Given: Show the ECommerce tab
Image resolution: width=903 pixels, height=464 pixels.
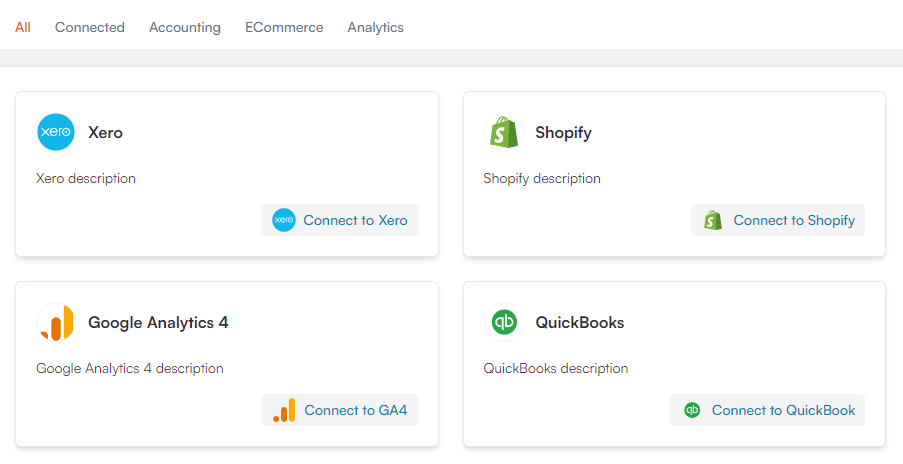Looking at the screenshot, I should pos(284,28).
